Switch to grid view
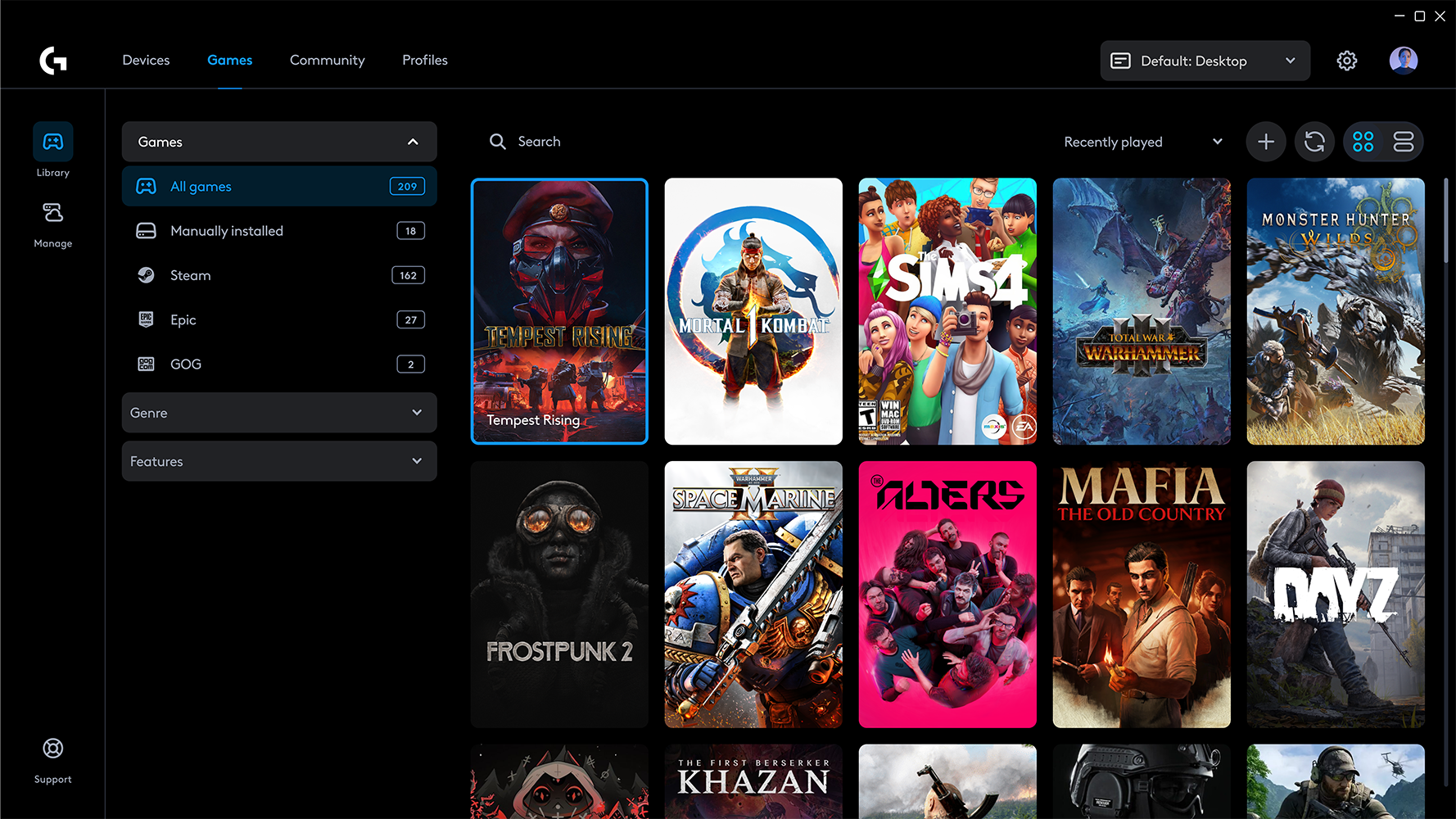This screenshot has width=1456, height=819. (x=1363, y=141)
